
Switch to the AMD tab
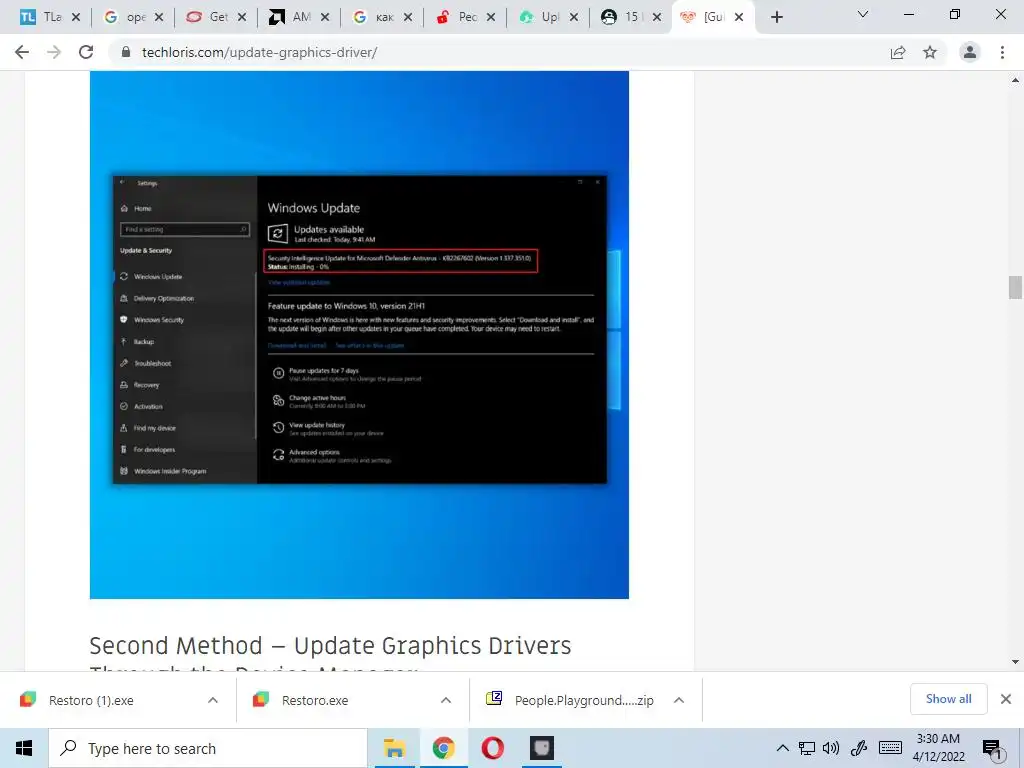pos(293,17)
